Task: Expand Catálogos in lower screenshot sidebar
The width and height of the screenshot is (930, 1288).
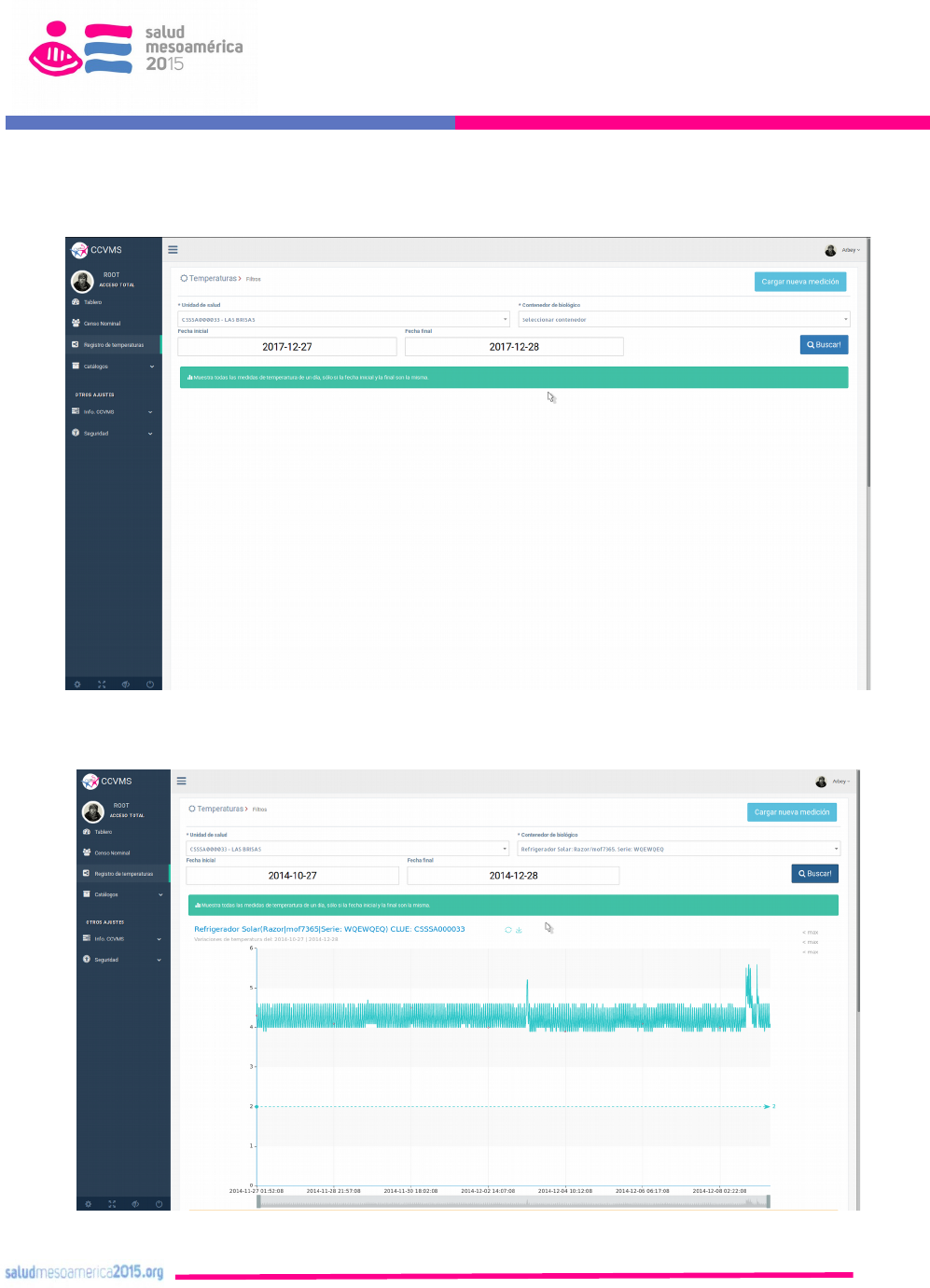Action: 124,894
